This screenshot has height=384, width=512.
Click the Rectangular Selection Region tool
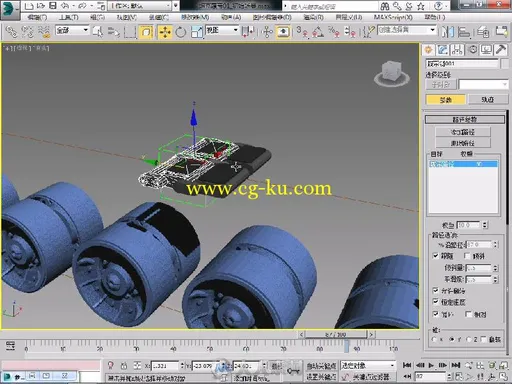[130, 32]
